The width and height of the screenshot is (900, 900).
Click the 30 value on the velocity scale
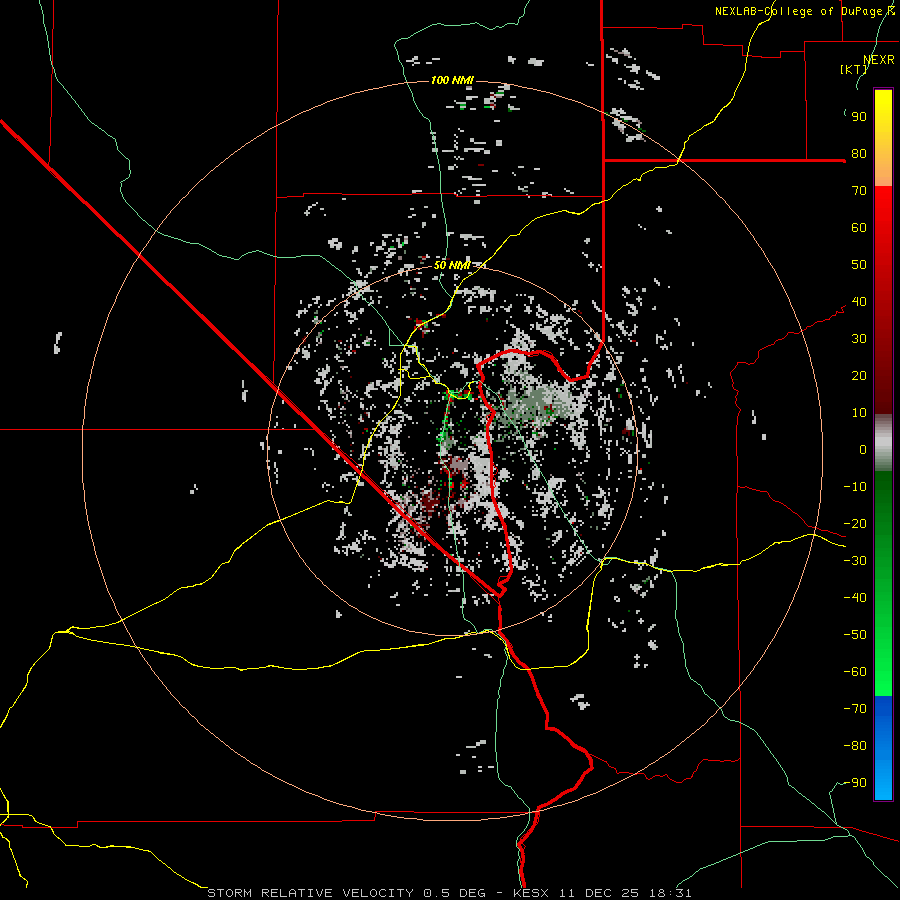pyautogui.click(x=859, y=339)
